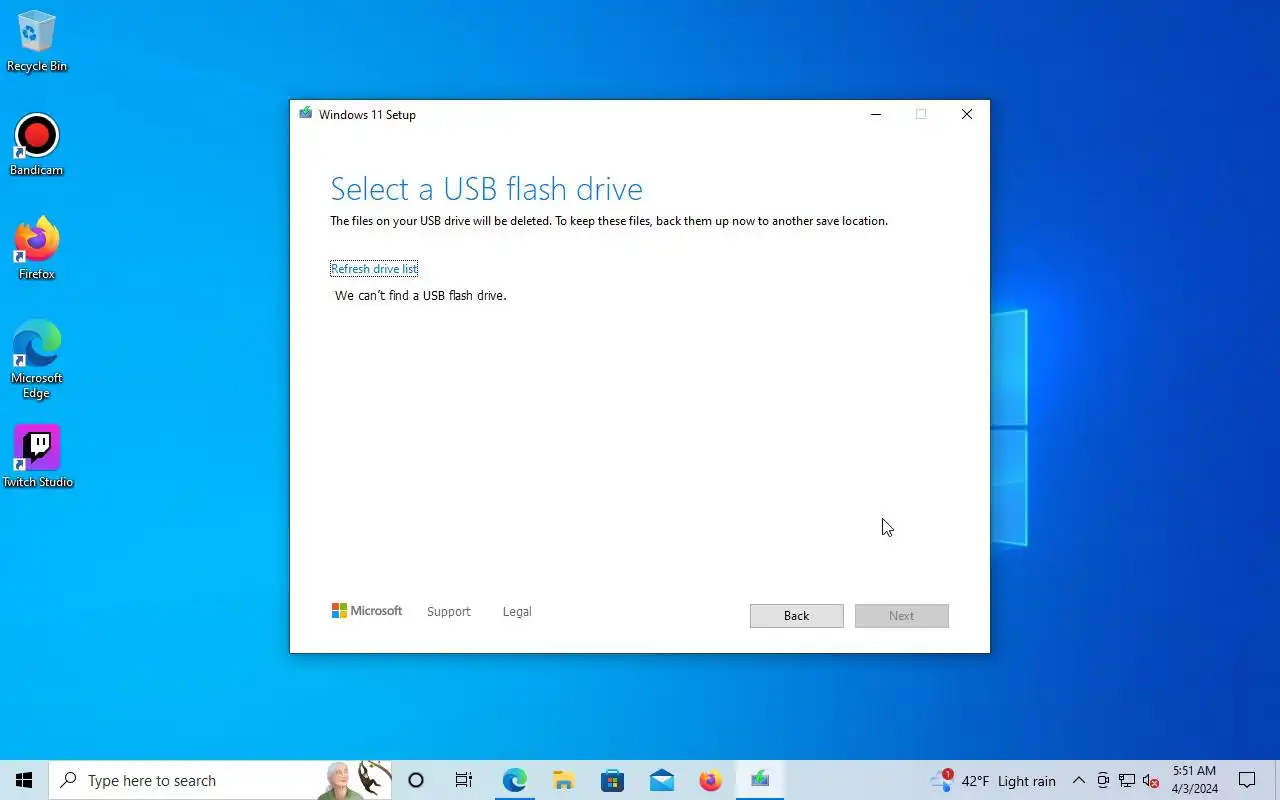Select the Firefox desktop shortcut
This screenshot has height=800, width=1280.
pyautogui.click(x=36, y=249)
